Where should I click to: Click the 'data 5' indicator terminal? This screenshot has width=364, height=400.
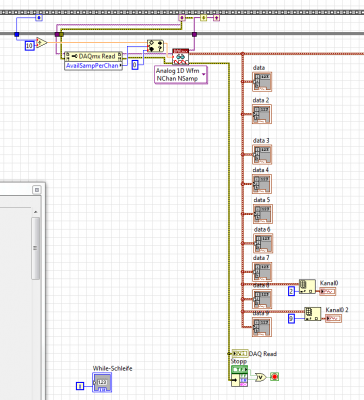263,214
